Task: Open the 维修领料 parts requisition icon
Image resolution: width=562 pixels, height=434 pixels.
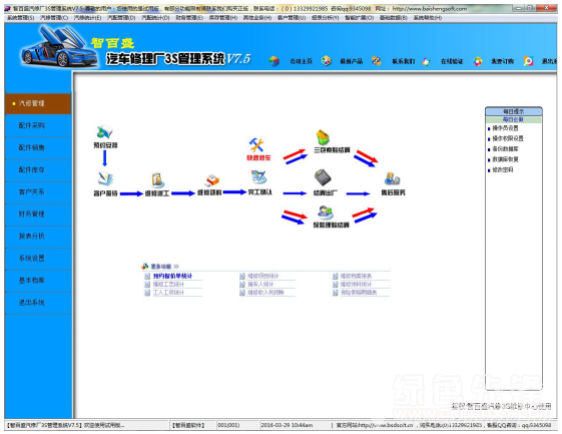Action: tap(212, 180)
